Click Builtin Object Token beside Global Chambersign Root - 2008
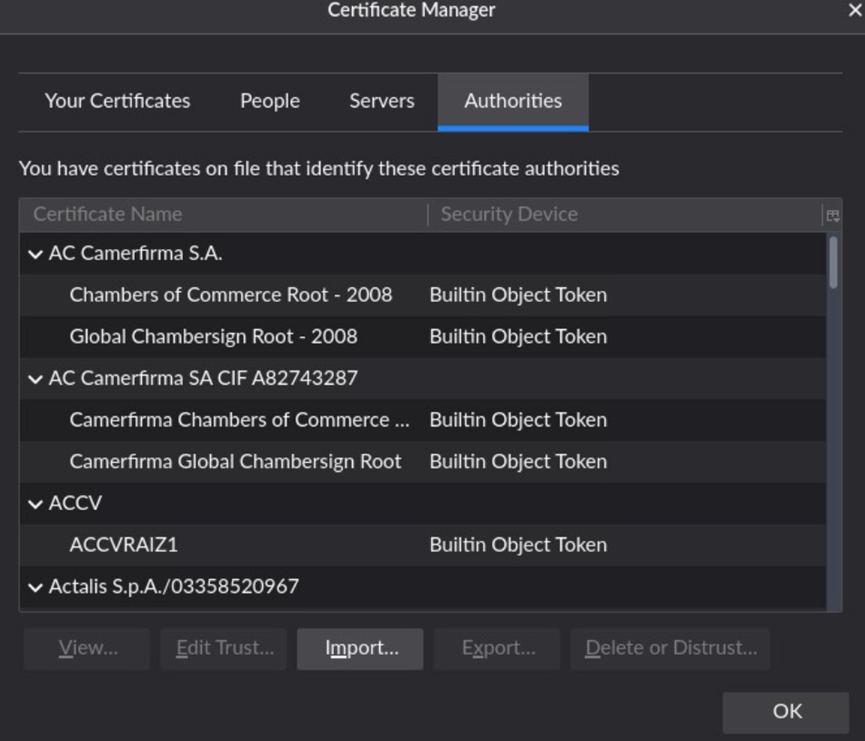 pyautogui.click(x=518, y=337)
